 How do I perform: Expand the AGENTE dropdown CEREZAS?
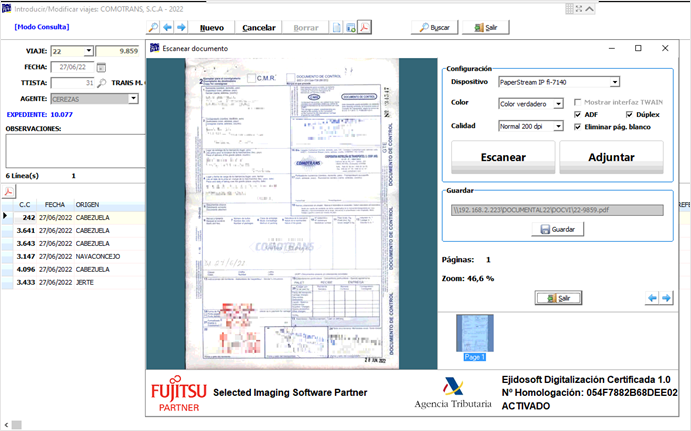tap(133, 99)
